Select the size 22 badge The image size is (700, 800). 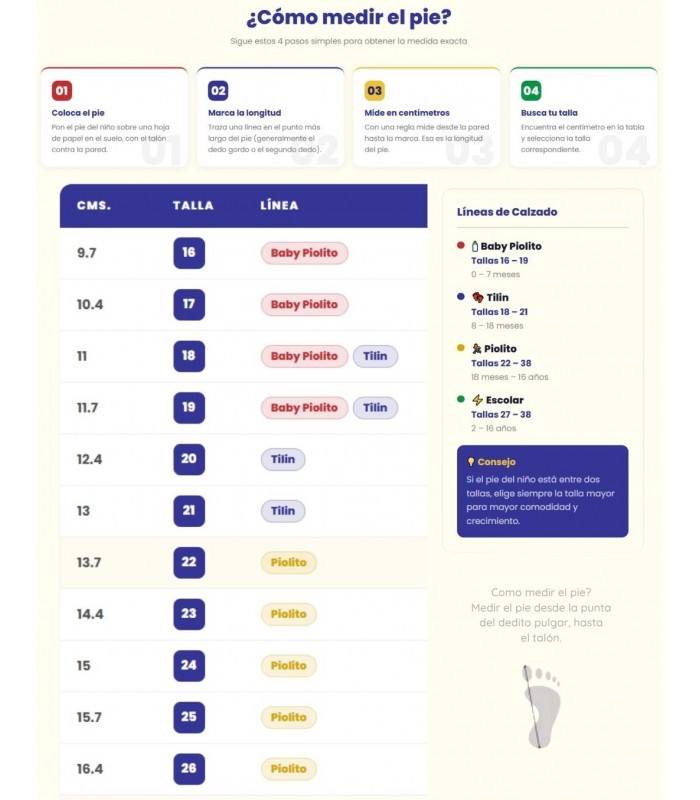click(x=189, y=562)
